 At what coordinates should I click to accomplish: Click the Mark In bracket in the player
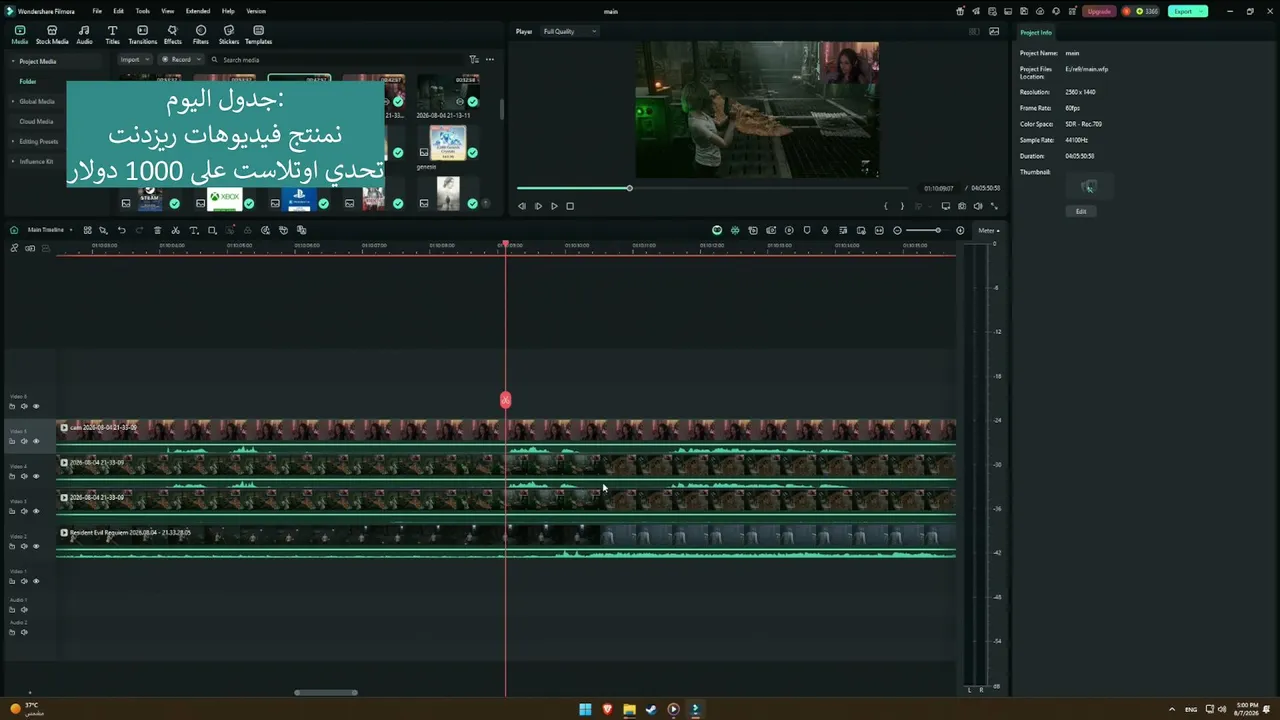click(886, 206)
